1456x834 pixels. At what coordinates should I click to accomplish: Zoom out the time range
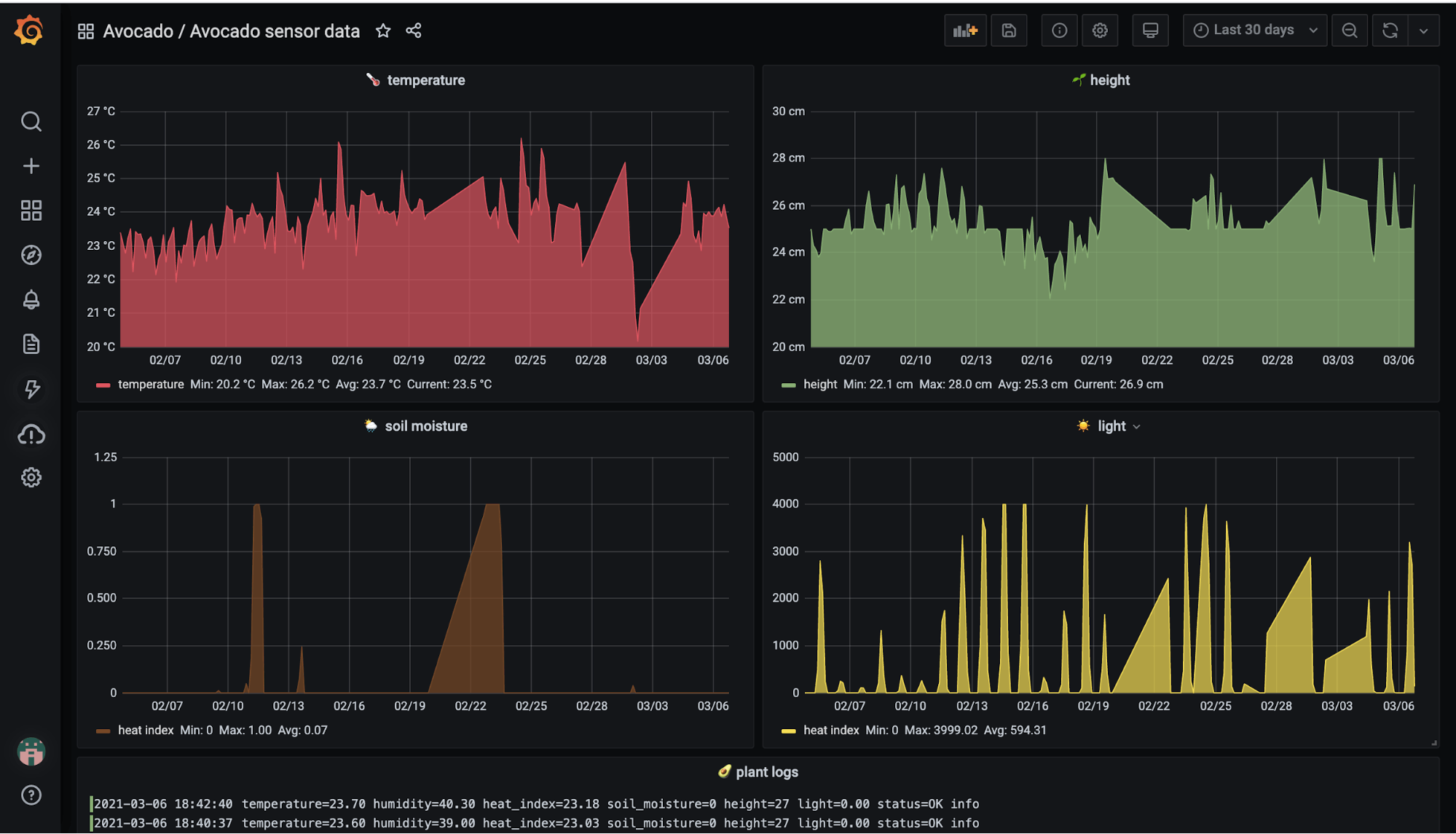point(1350,30)
